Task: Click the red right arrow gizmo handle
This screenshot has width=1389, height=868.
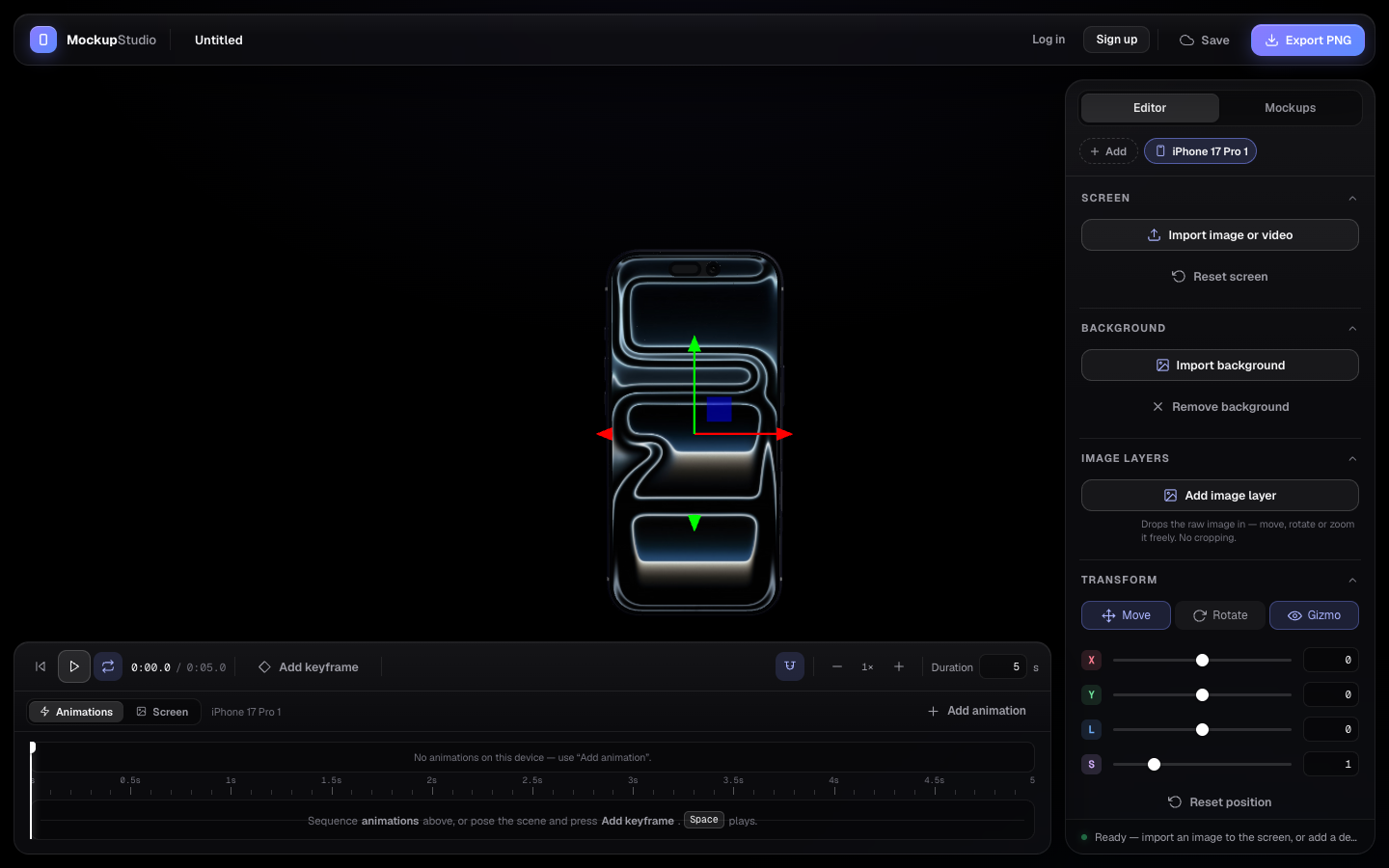Action: click(x=784, y=434)
